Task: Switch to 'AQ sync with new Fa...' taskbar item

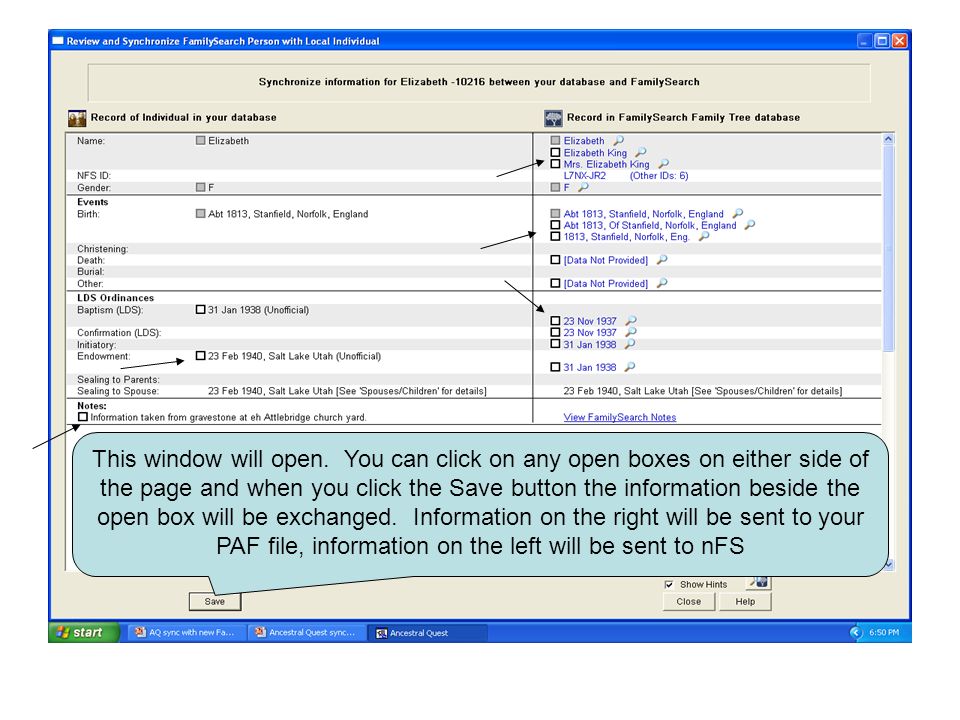Action: point(187,632)
